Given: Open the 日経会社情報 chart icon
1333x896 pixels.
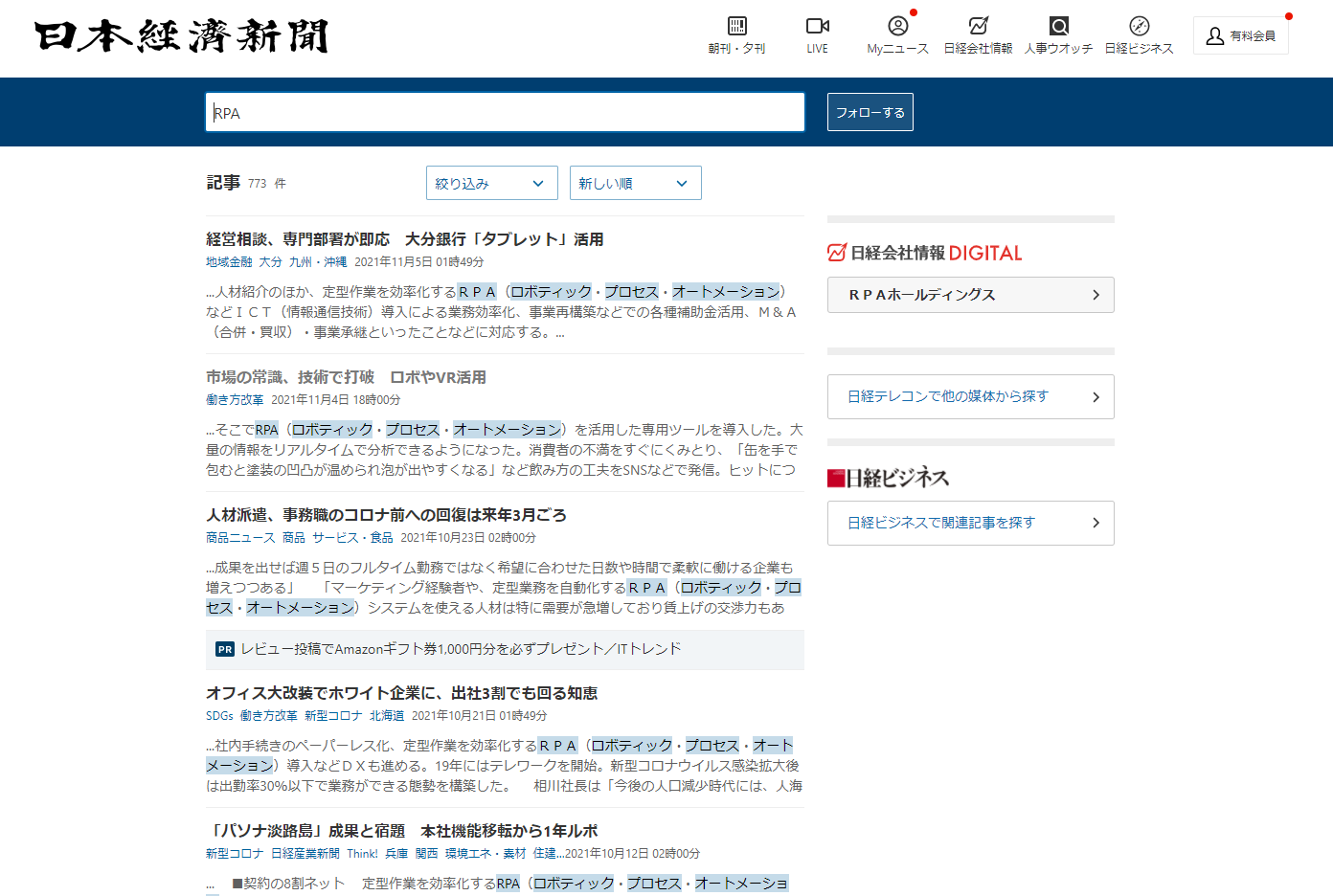Looking at the screenshot, I should pos(978,26).
